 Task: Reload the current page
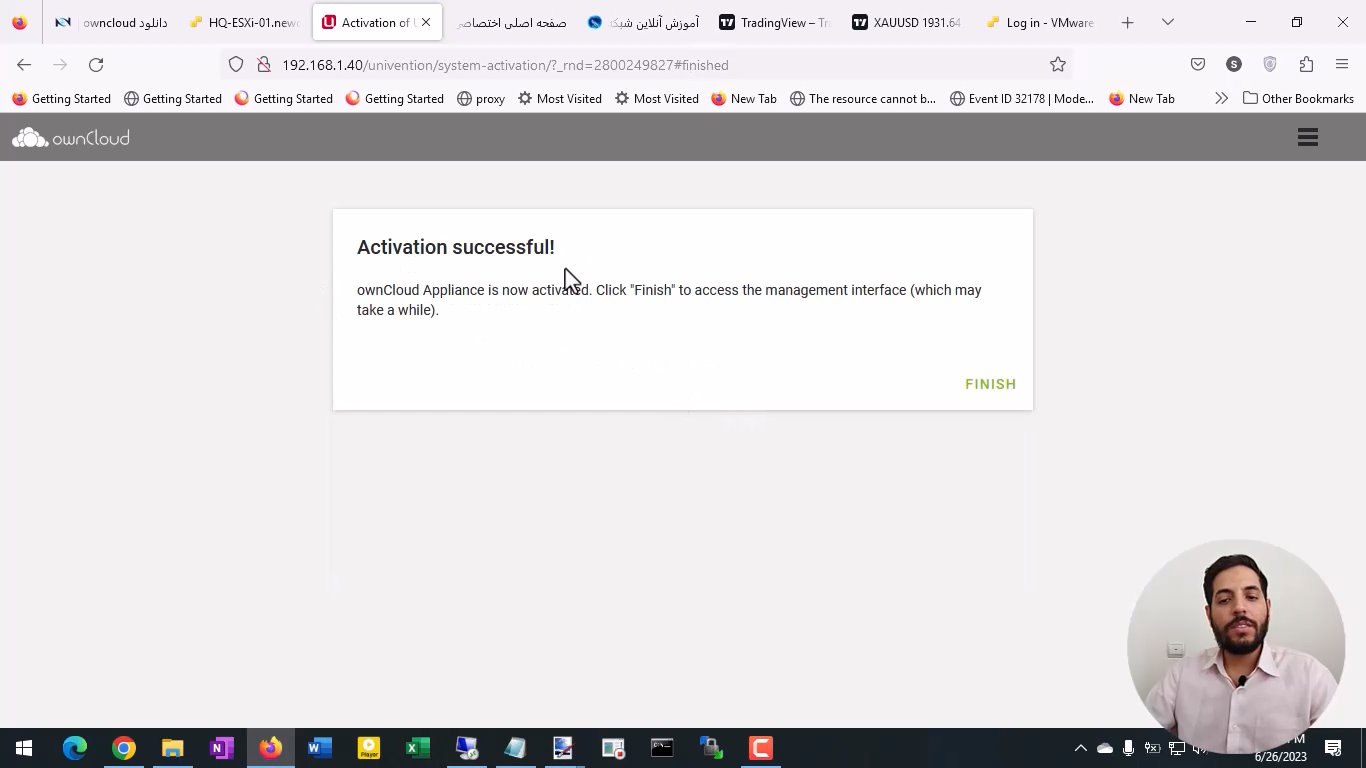(96, 65)
